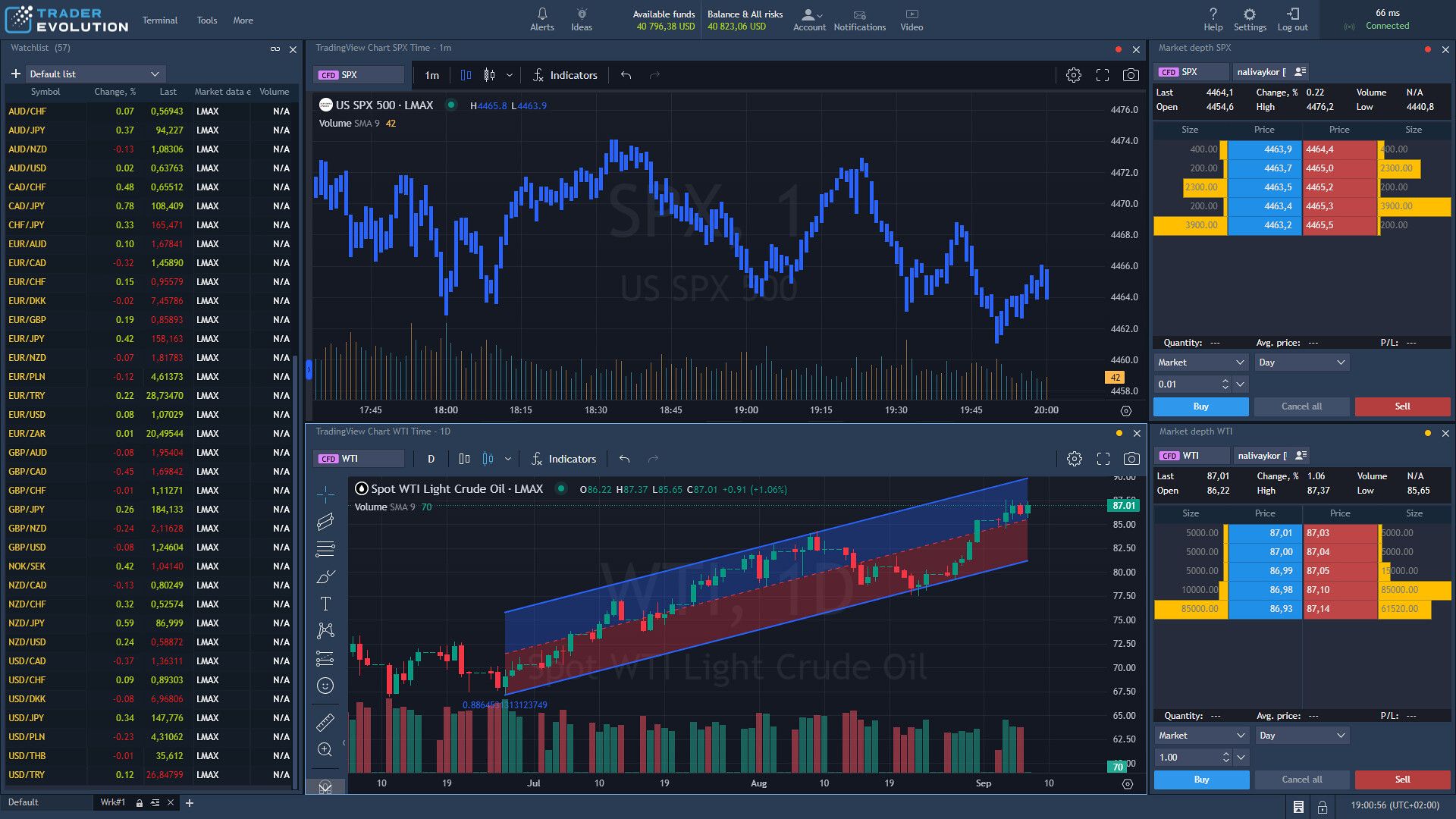Click Sell in WTI market depth

pos(1403,780)
